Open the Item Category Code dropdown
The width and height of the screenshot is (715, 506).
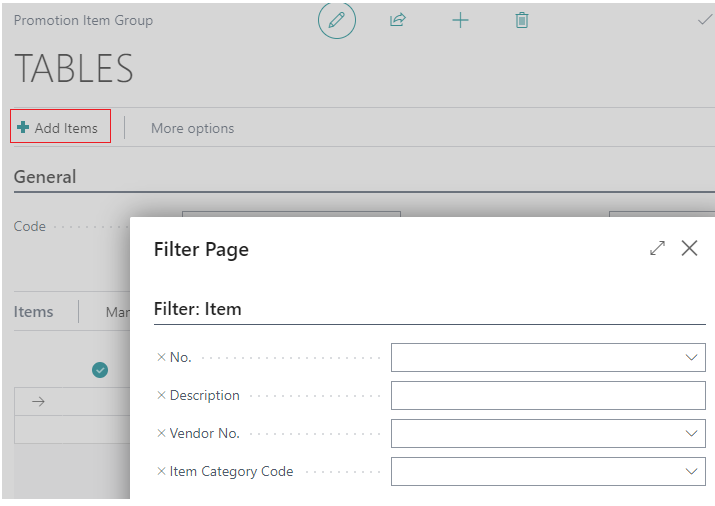tap(691, 471)
